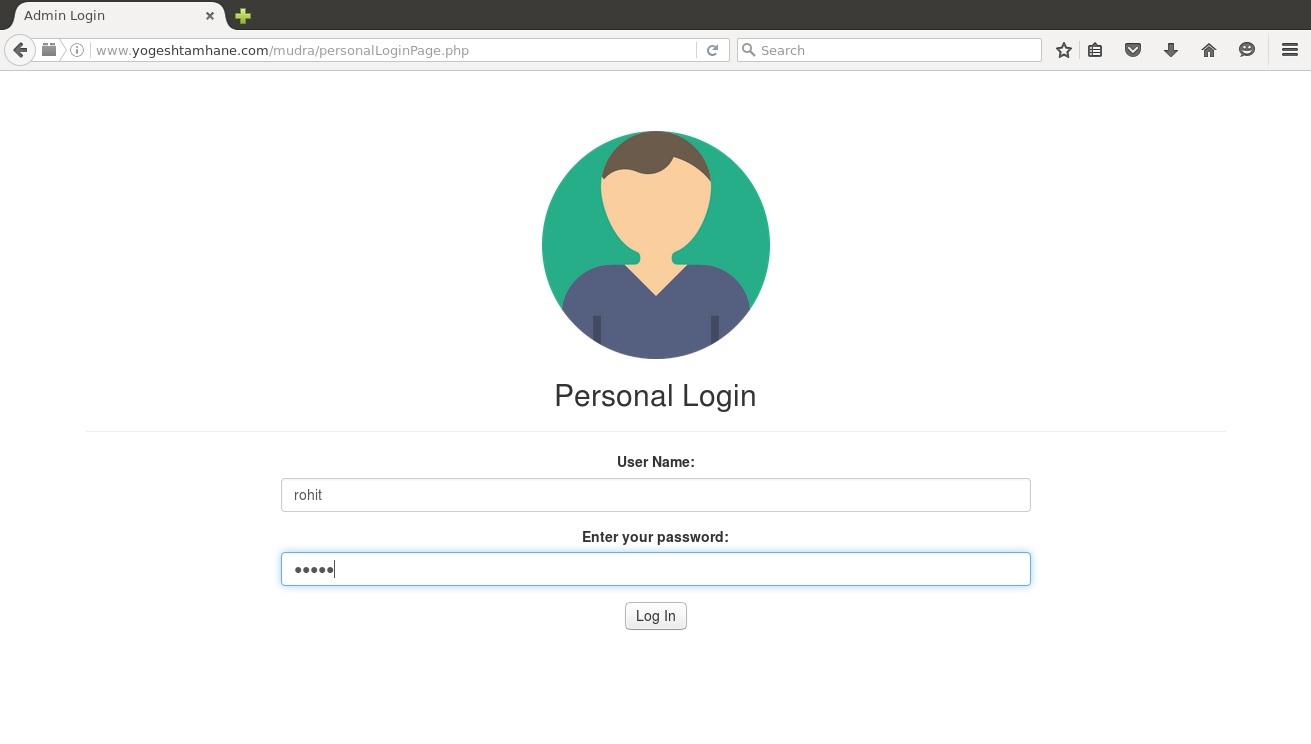Click the user avatar image
1311x744 pixels.
tap(656, 245)
